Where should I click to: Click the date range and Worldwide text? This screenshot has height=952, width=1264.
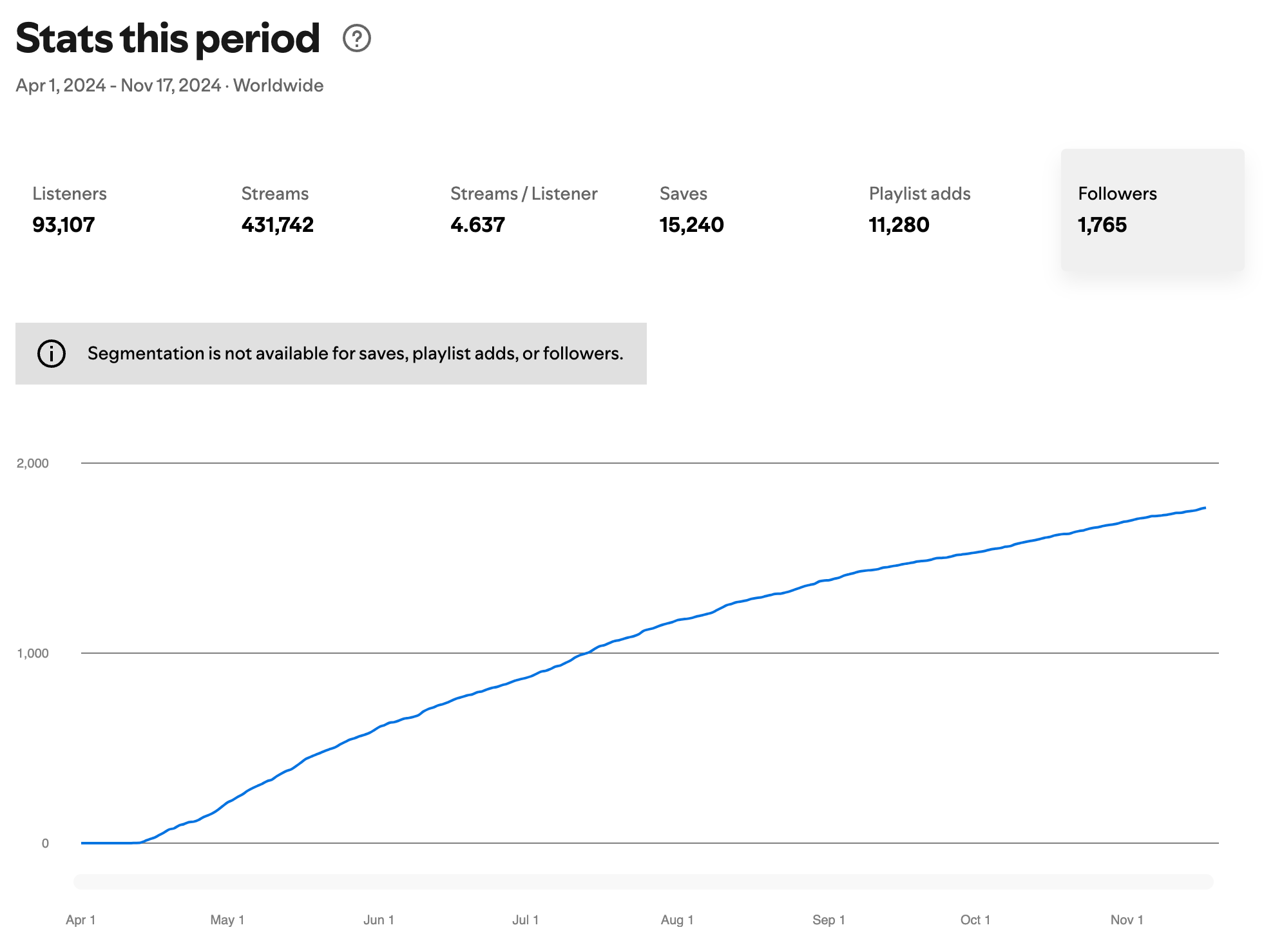tap(169, 86)
